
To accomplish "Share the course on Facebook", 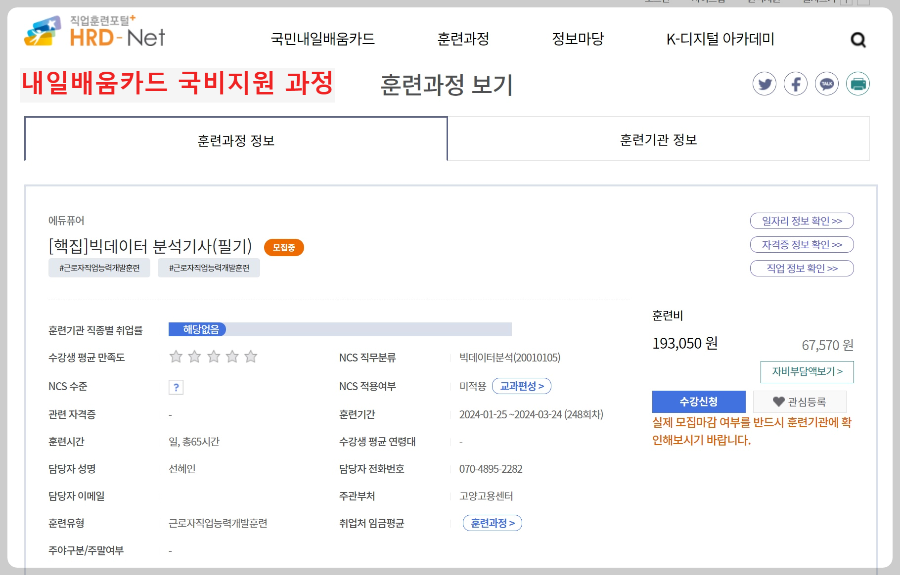I will (796, 84).
